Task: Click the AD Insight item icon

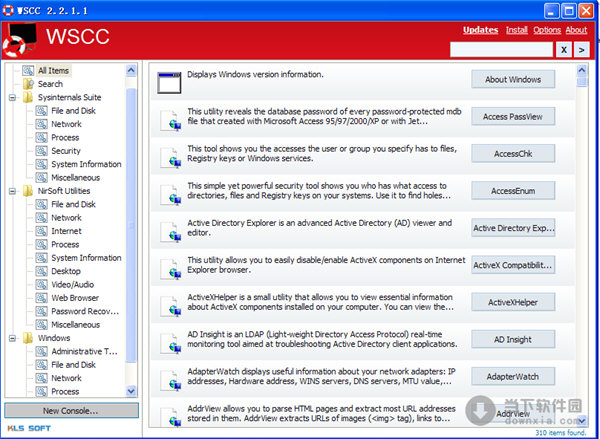Action: click(x=170, y=343)
